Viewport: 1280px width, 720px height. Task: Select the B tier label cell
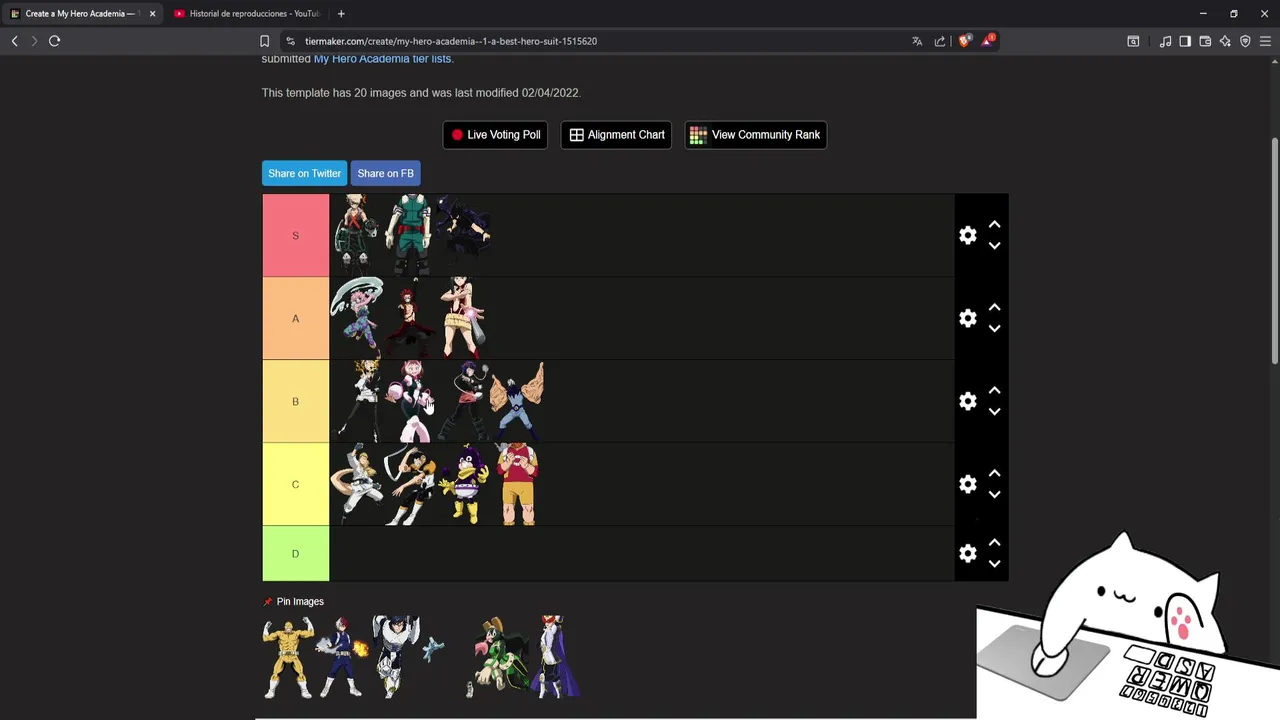click(295, 401)
